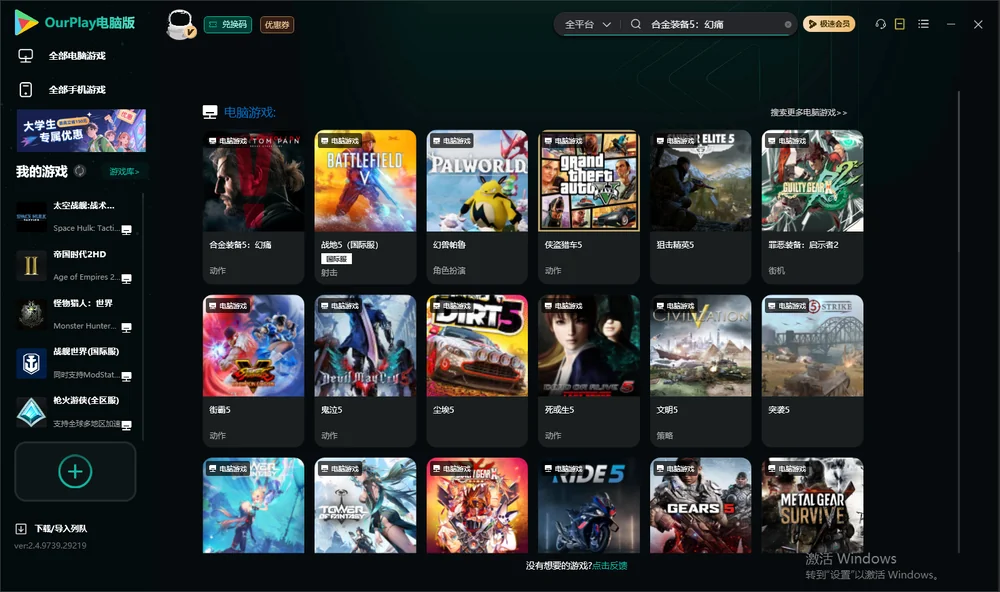The image size is (1000, 592).
Task: Open the 街霸5 Street Fighter card
Action: pyautogui.click(x=253, y=371)
